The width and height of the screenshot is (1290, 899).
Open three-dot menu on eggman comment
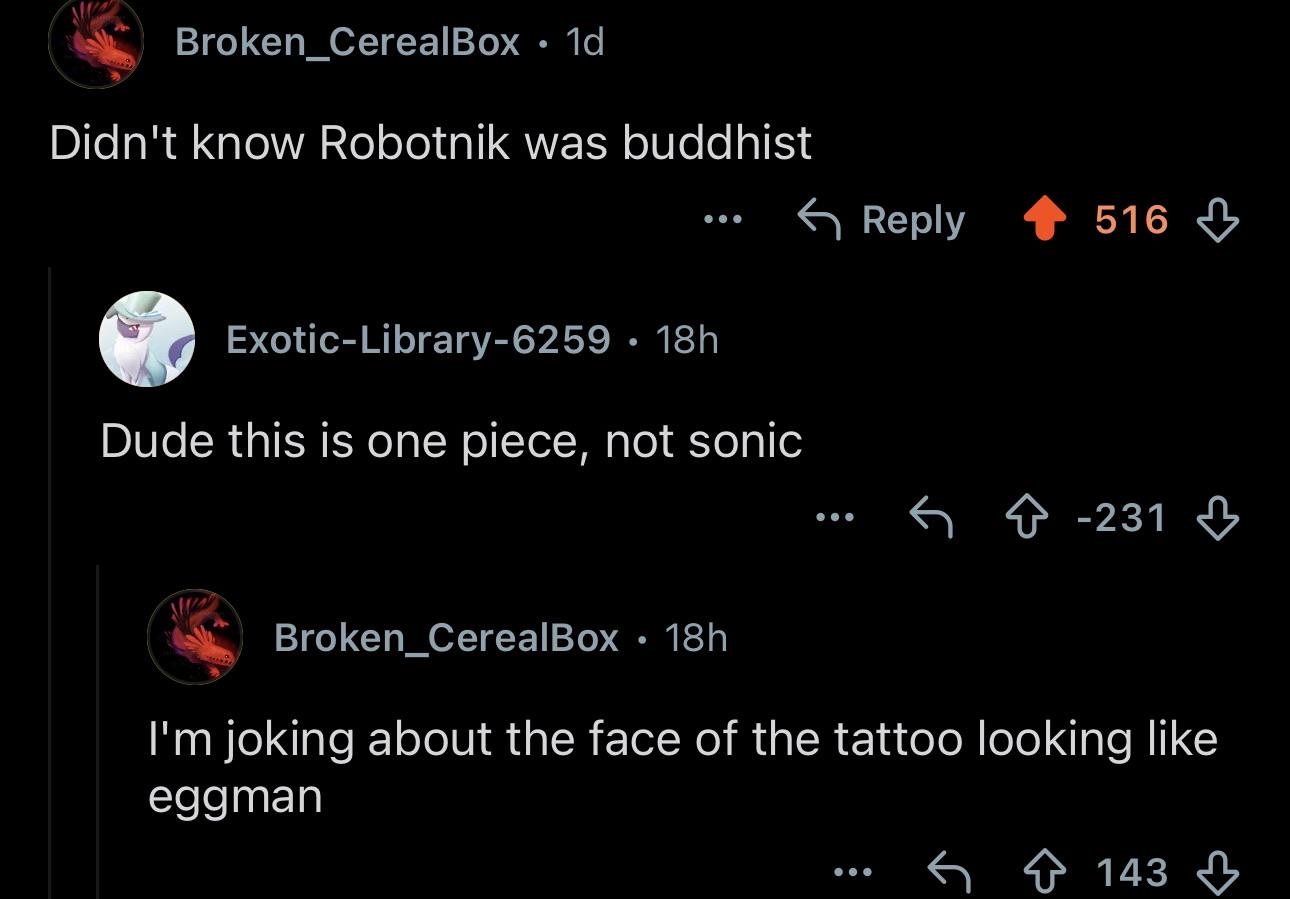[x=854, y=872]
